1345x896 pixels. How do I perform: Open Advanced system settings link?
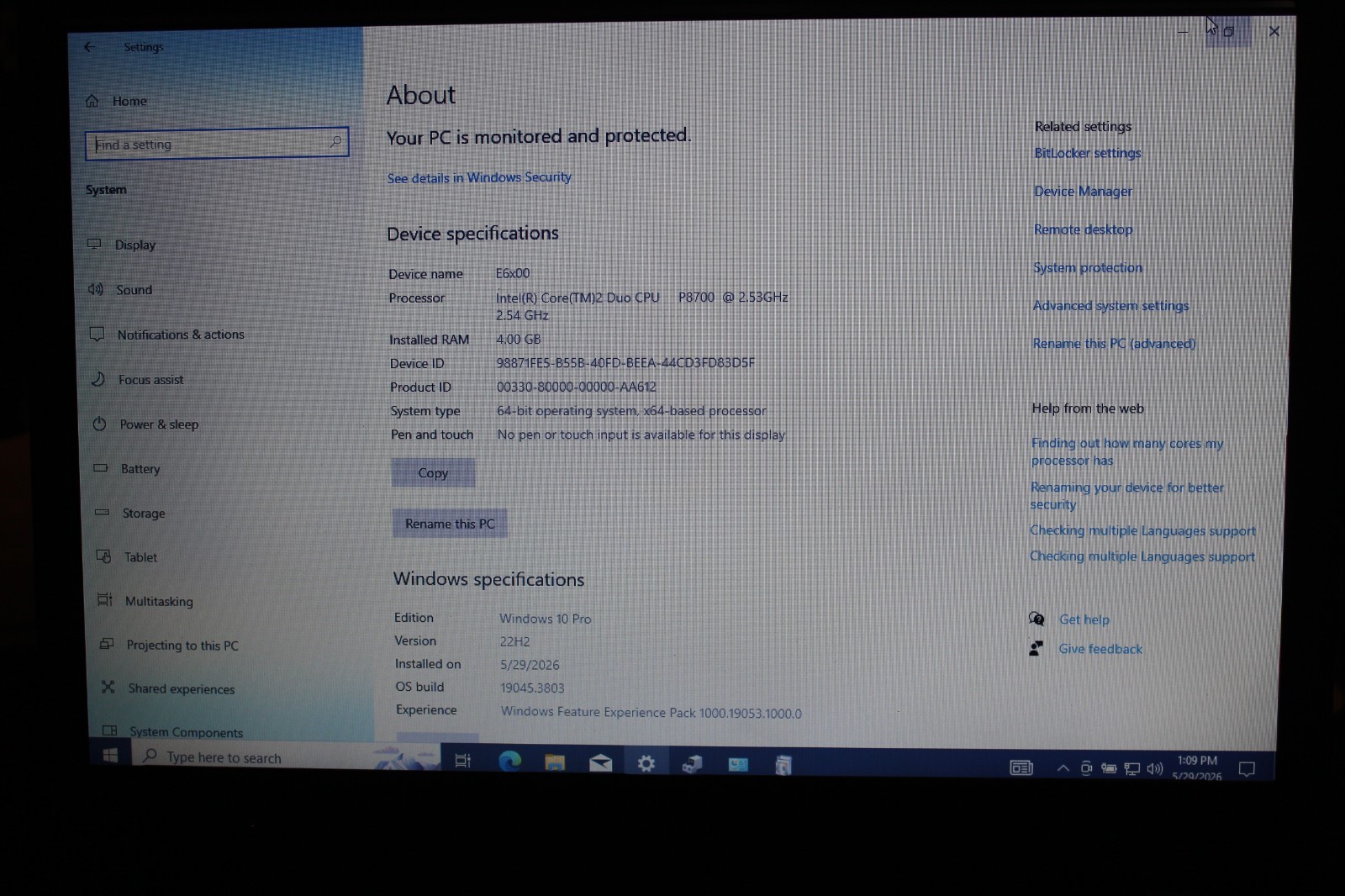[x=1110, y=305]
